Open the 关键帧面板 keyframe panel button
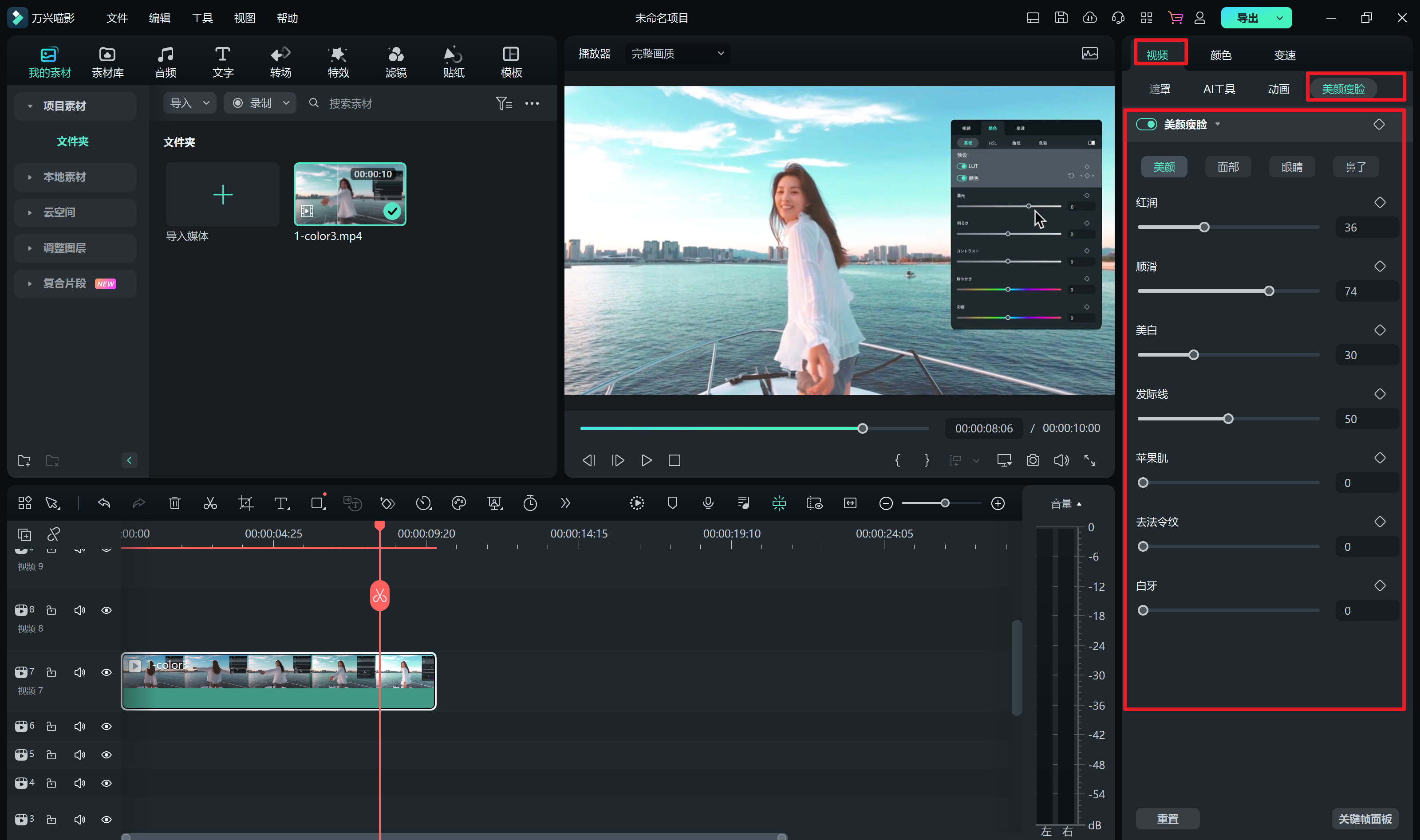The height and width of the screenshot is (840, 1420). click(1365, 819)
